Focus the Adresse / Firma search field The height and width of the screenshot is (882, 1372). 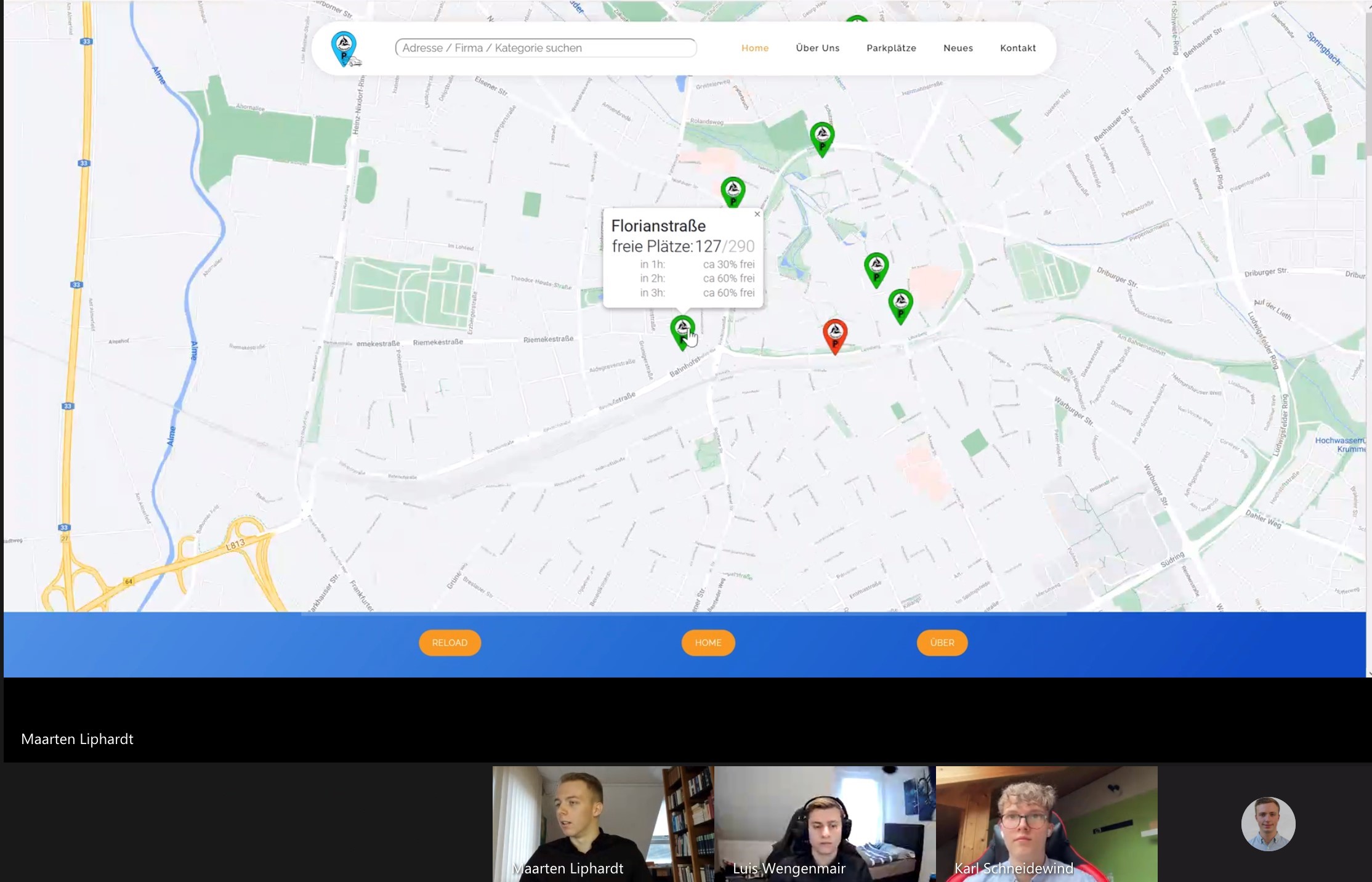(x=546, y=48)
